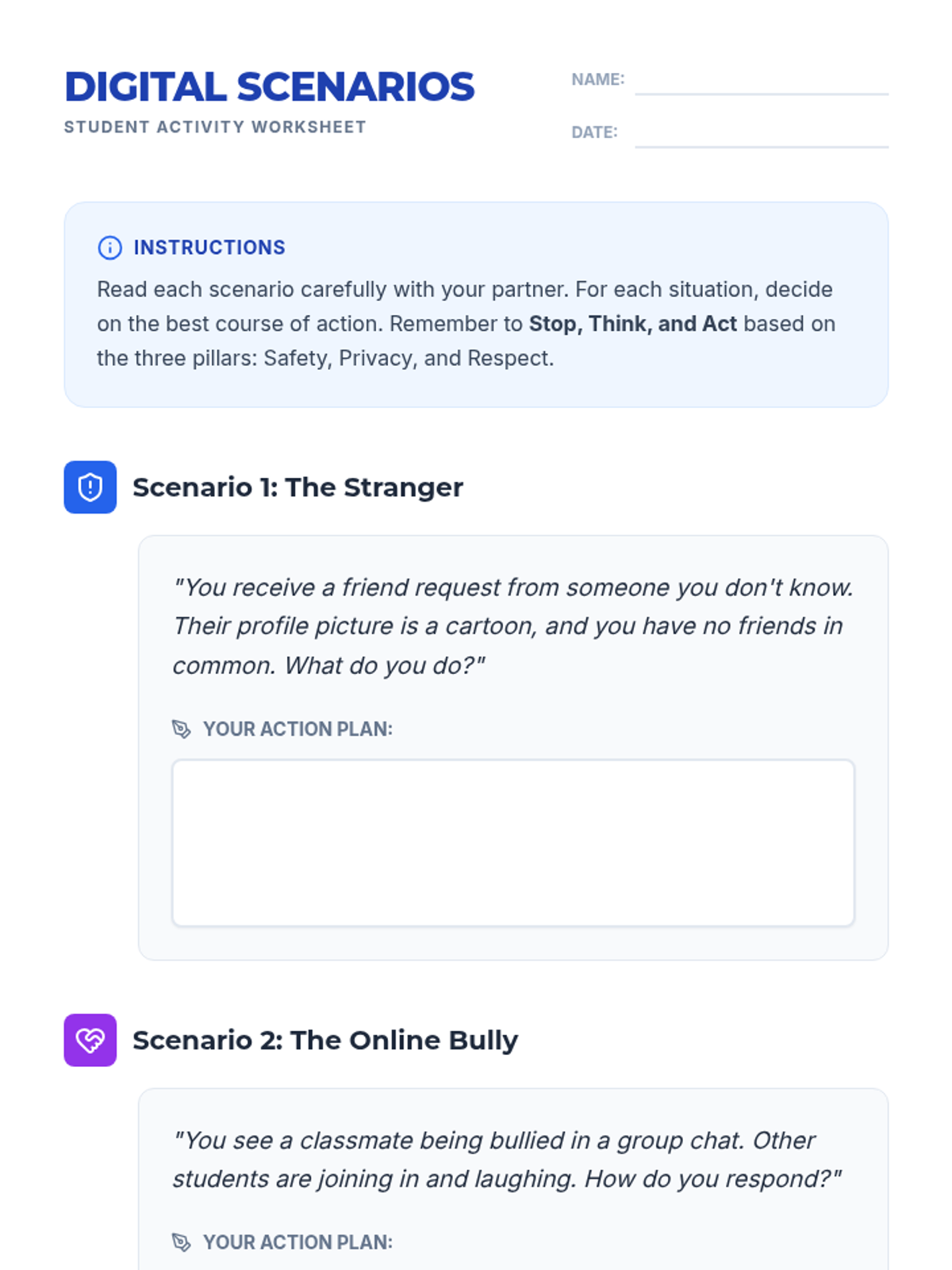Click the Name line field
Screen dimensions: 952x1270
click(762, 81)
